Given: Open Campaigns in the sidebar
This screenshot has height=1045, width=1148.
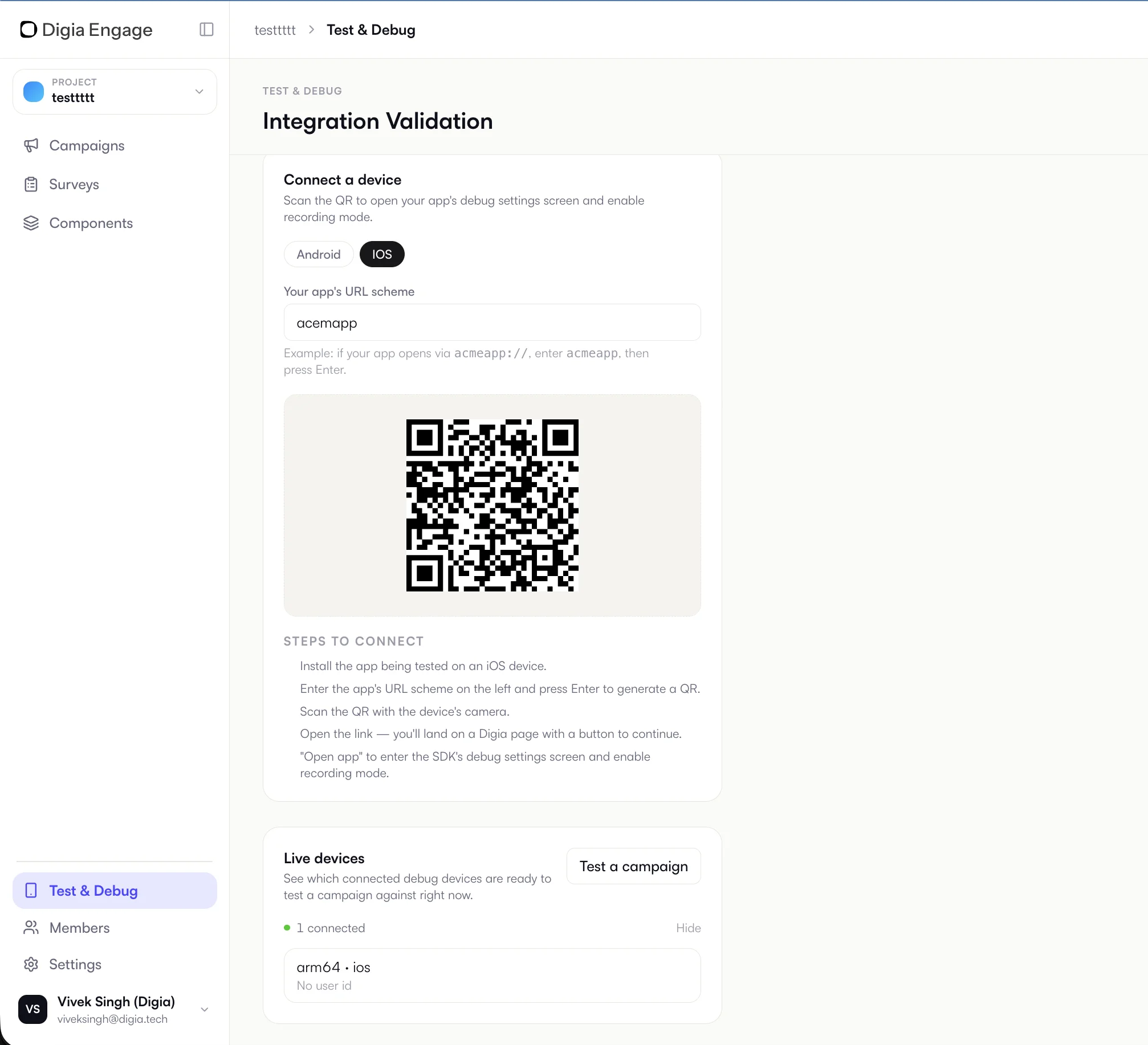Looking at the screenshot, I should pyautogui.click(x=115, y=145).
